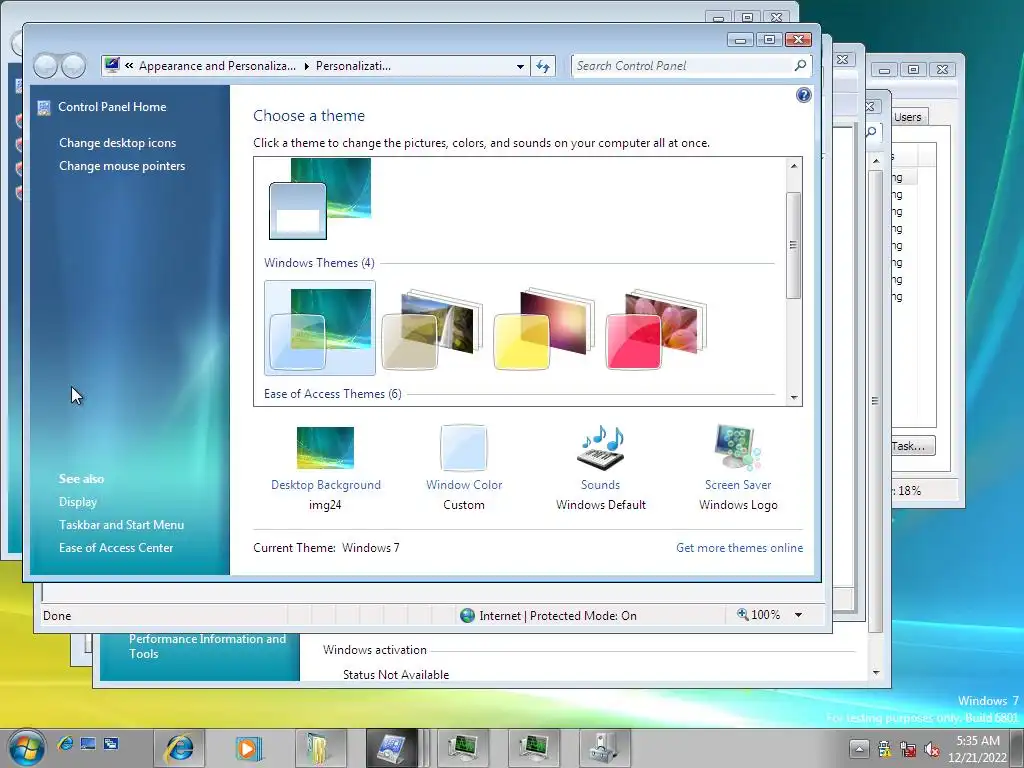Screen dimensions: 1024x768
Task: Open Display under See also
Action: point(78,502)
